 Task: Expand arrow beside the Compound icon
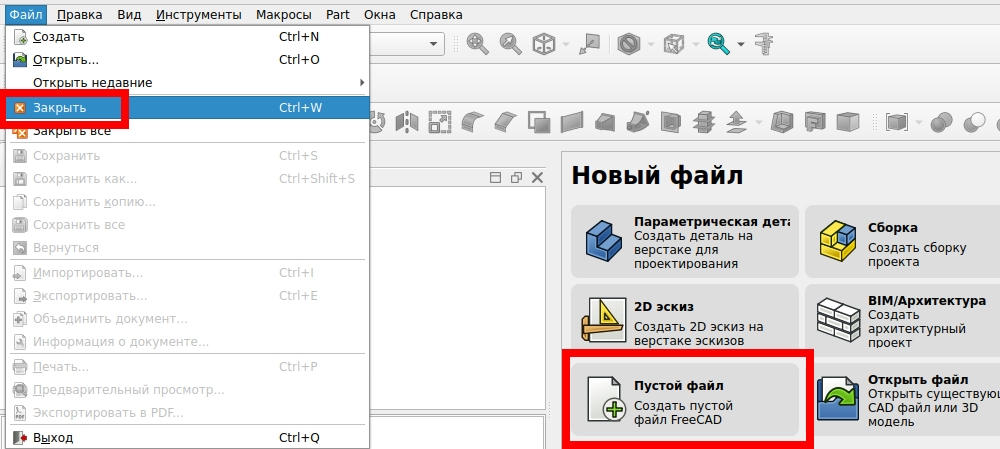(919, 121)
